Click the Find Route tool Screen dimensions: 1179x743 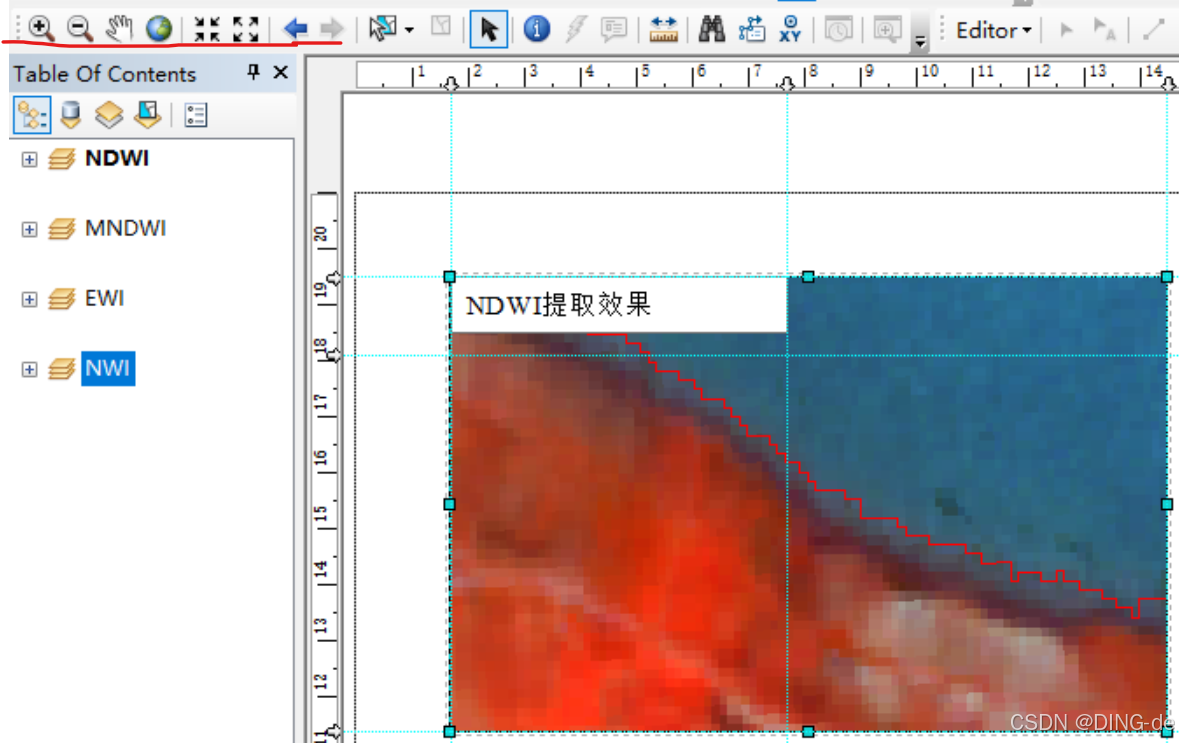[751, 29]
